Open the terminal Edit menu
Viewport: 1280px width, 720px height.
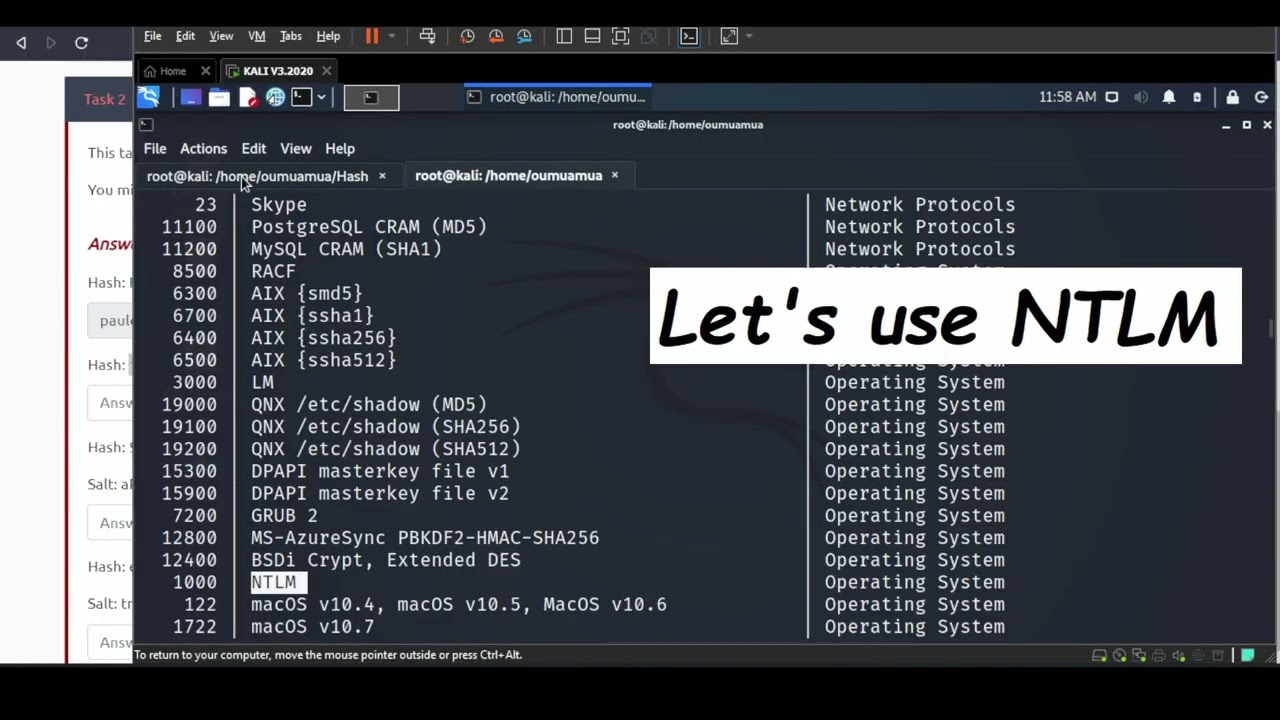[x=253, y=148]
